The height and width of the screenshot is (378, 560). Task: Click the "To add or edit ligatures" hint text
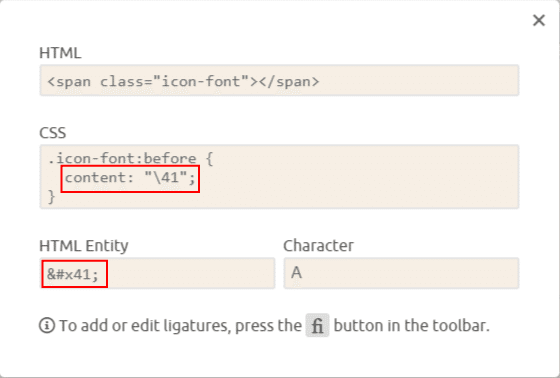pyautogui.click(x=145, y=326)
